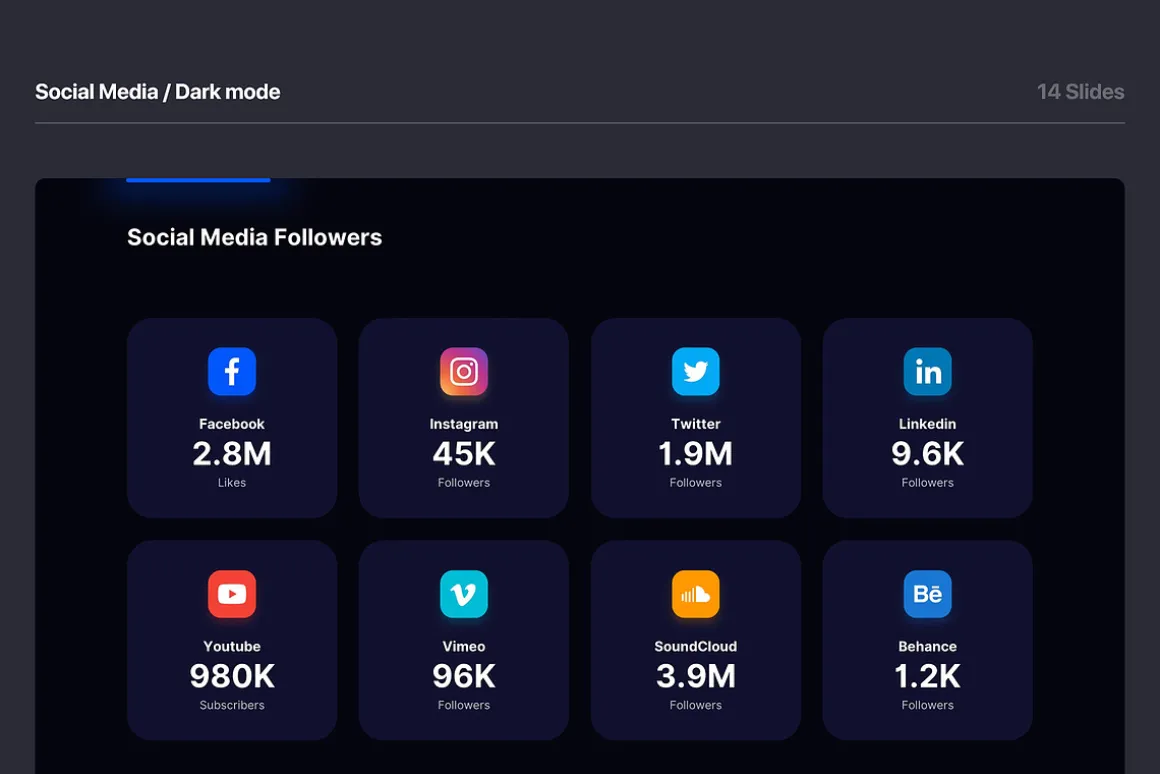Image resolution: width=1160 pixels, height=774 pixels.
Task: Click the Linkedin '9.6K' value
Action: tap(928, 454)
